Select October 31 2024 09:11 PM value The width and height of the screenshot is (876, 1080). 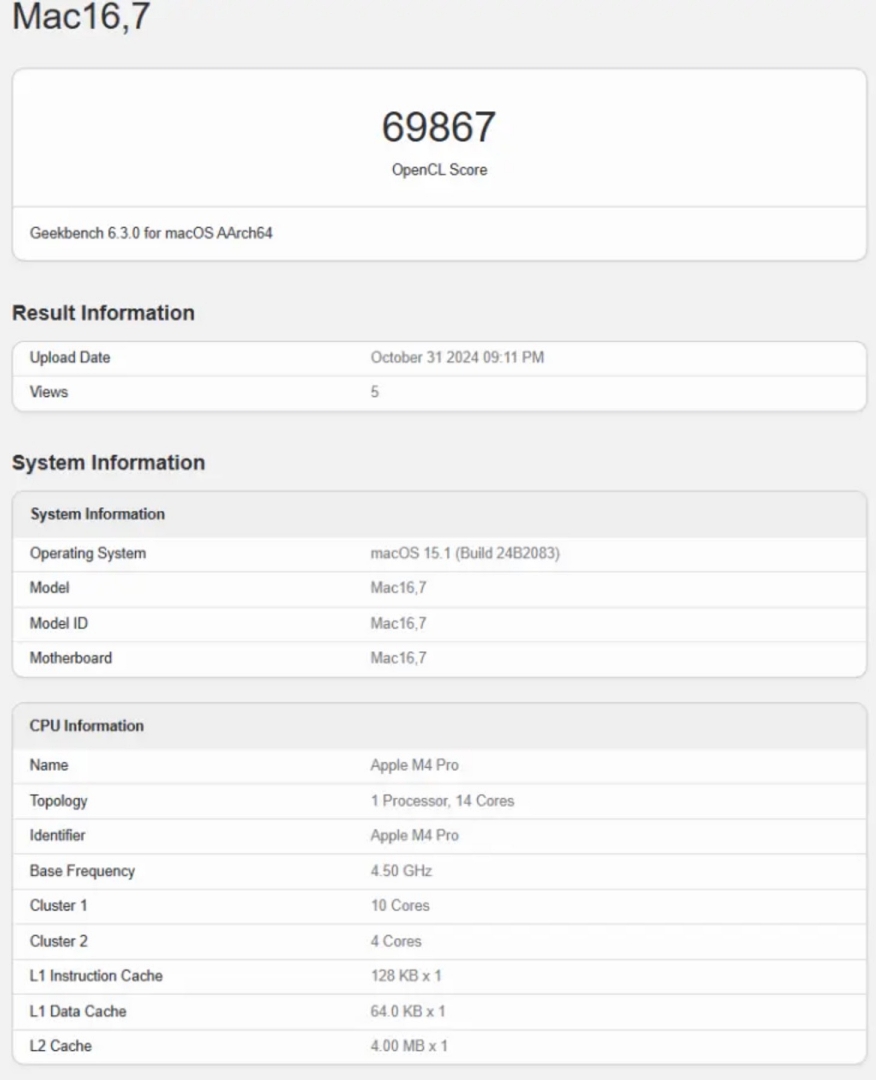[x=457, y=357]
